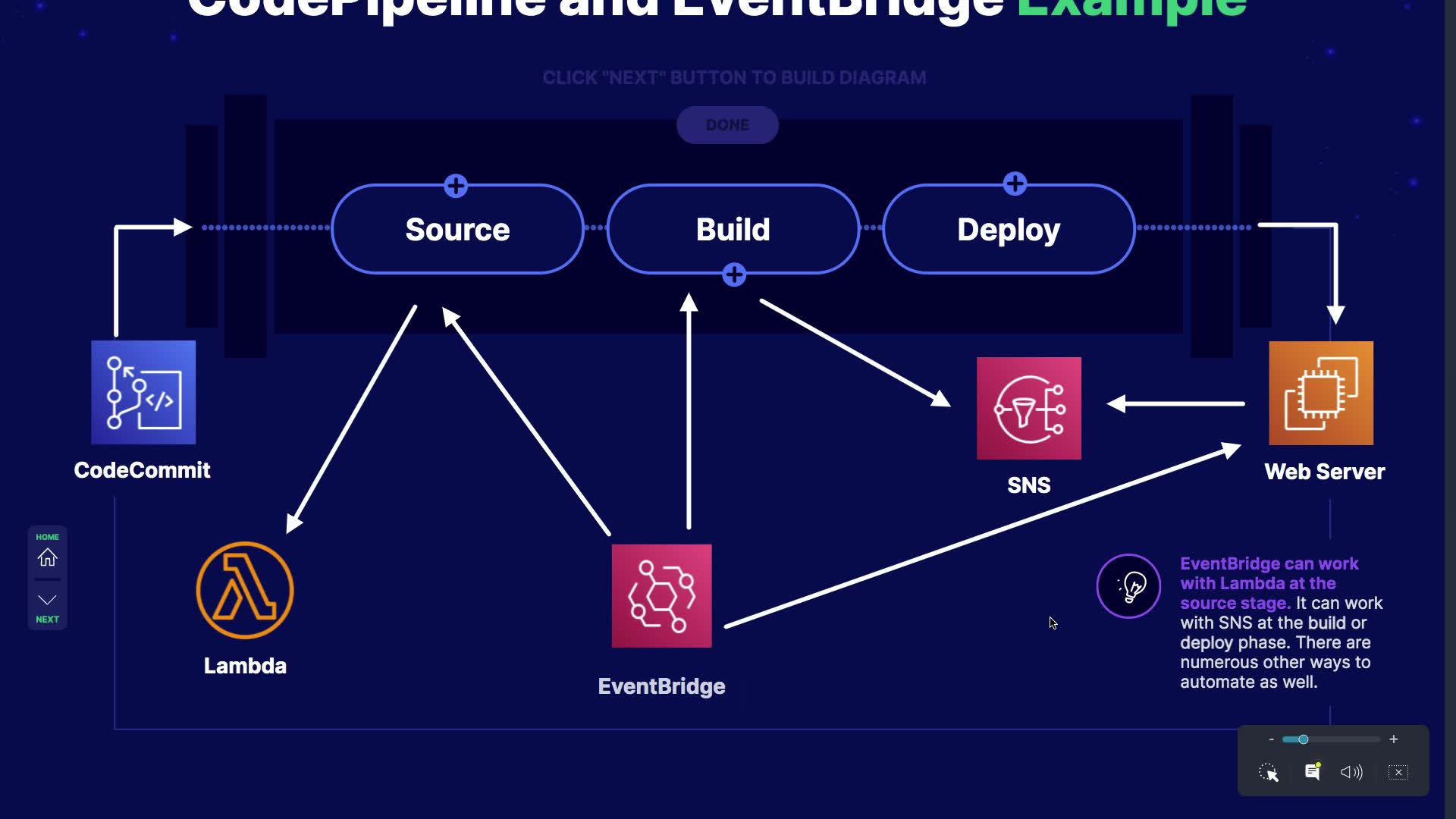Viewport: 1456px width, 819px height.
Task: Adjust the zoom level slider handle
Action: pos(1303,739)
